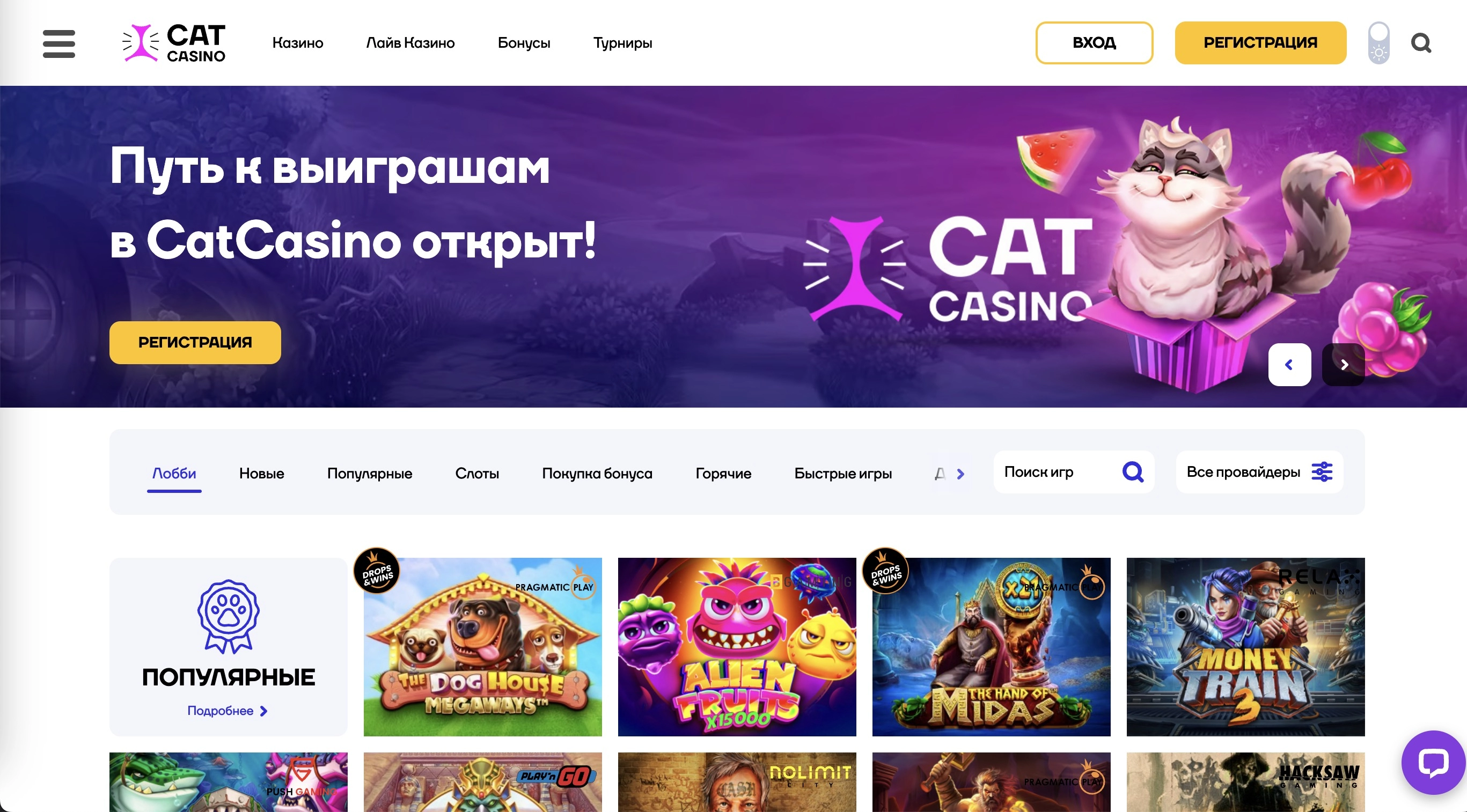Expand Популярные via the Подробнее arrow

coord(263,711)
